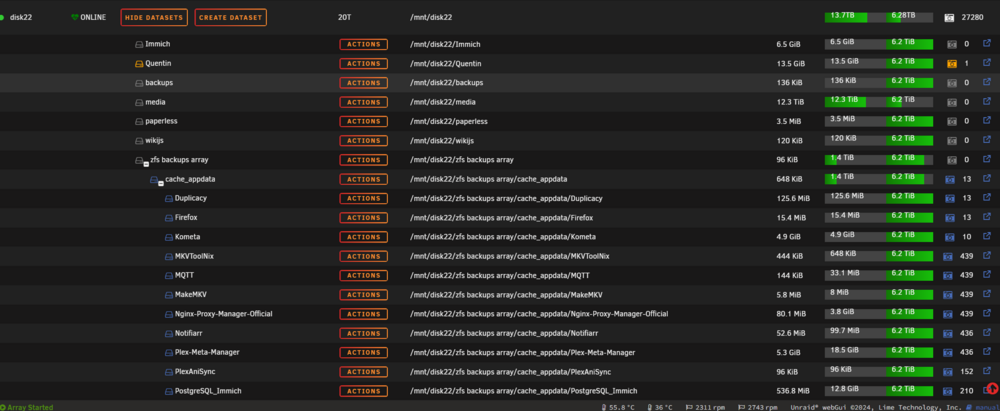Open ACTIONS menu for Nginx-Proxy-Manager-Official
Viewport: 1000px width, 411px height.
364,314
